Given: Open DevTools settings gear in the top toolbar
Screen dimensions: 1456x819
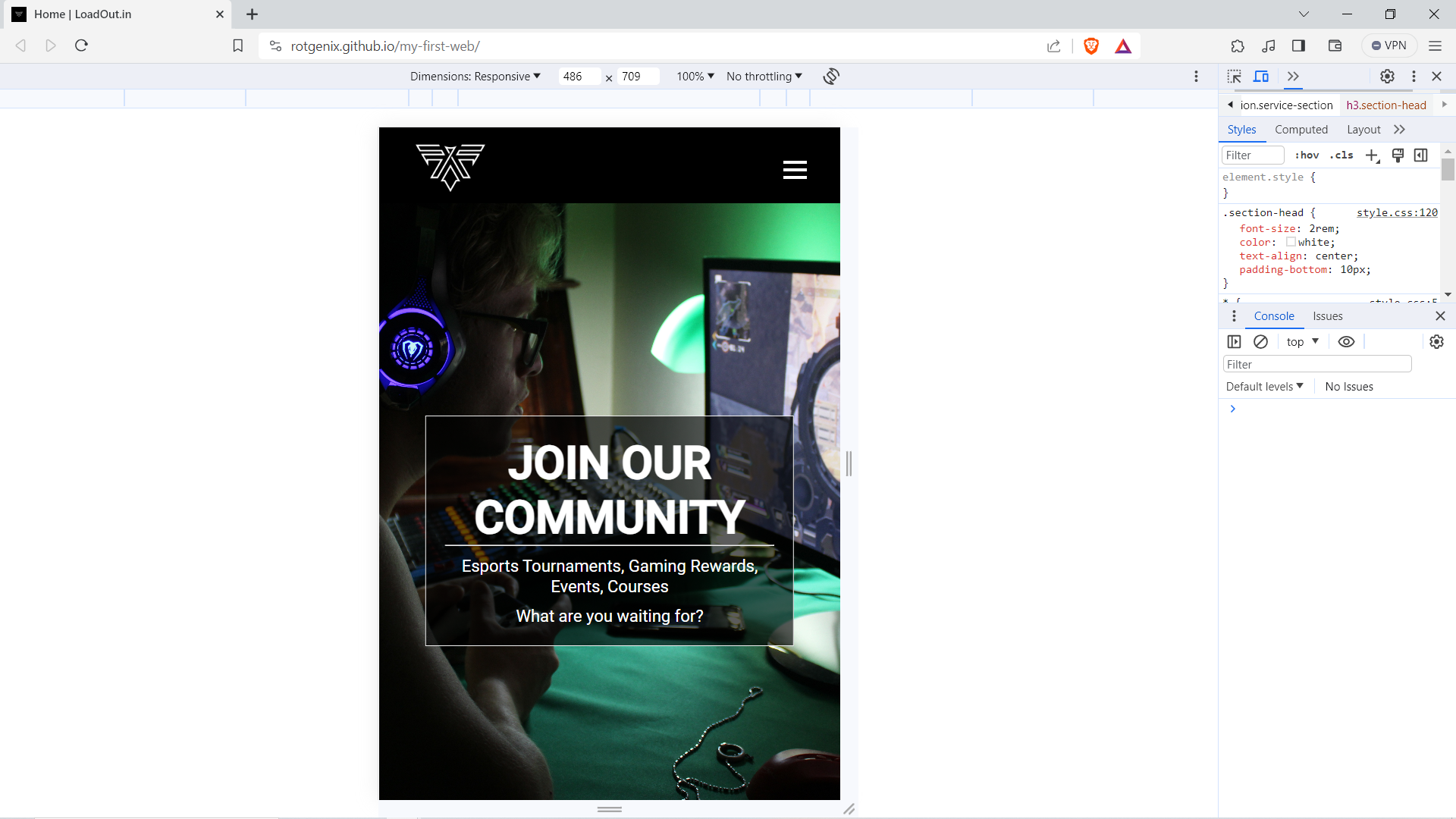Looking at the screenshot, I should [1387, 77].
